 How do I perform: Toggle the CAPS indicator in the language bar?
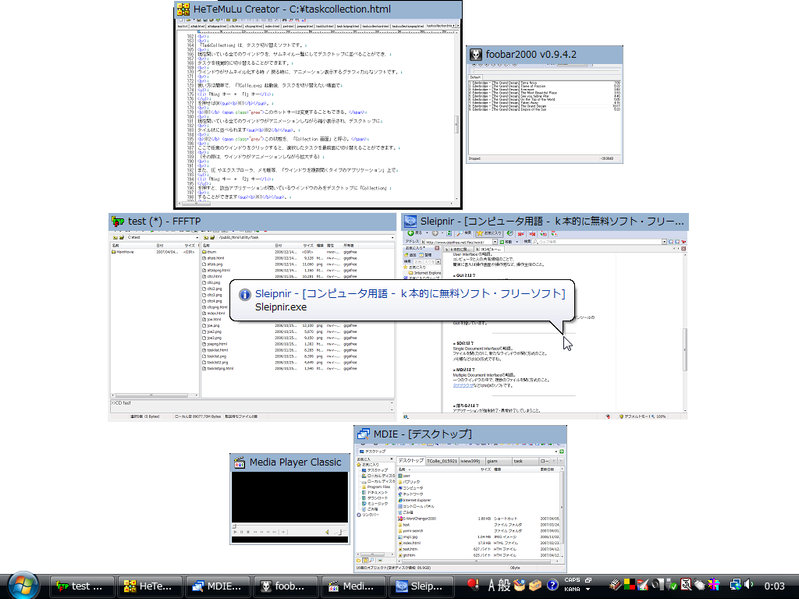pos(572,580)
